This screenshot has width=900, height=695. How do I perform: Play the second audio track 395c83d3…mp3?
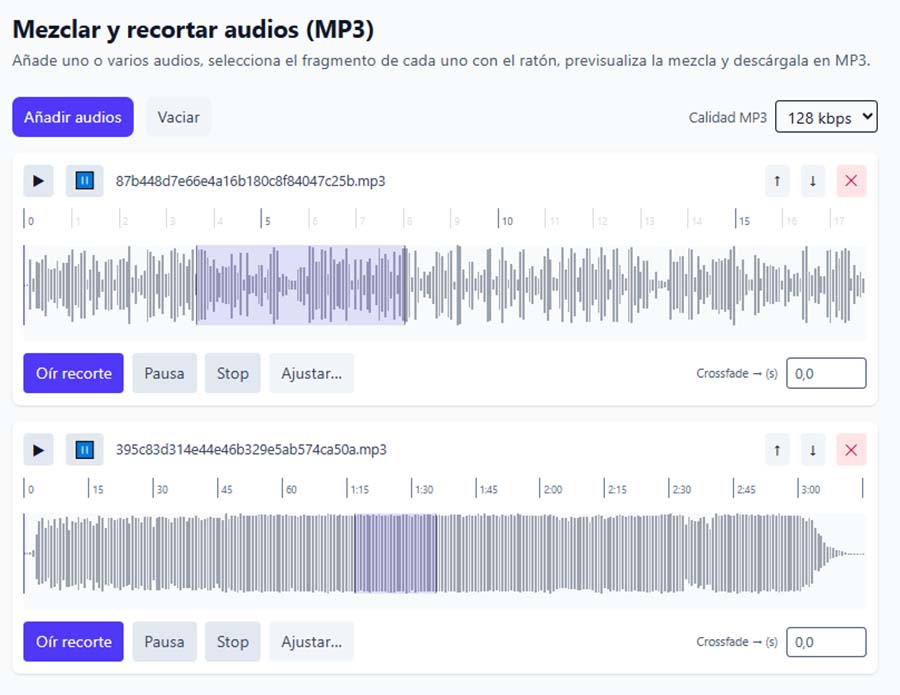[38, 450]
